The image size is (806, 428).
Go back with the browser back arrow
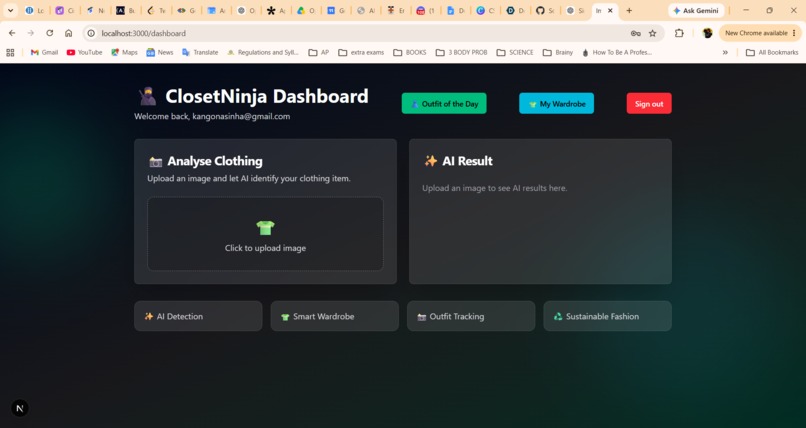(12, 33)
